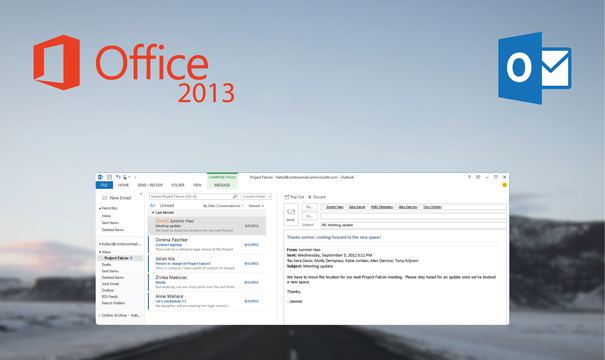Open the Junk Email folder
Viewport: 605px width, 360px height.
click(110, 284)
